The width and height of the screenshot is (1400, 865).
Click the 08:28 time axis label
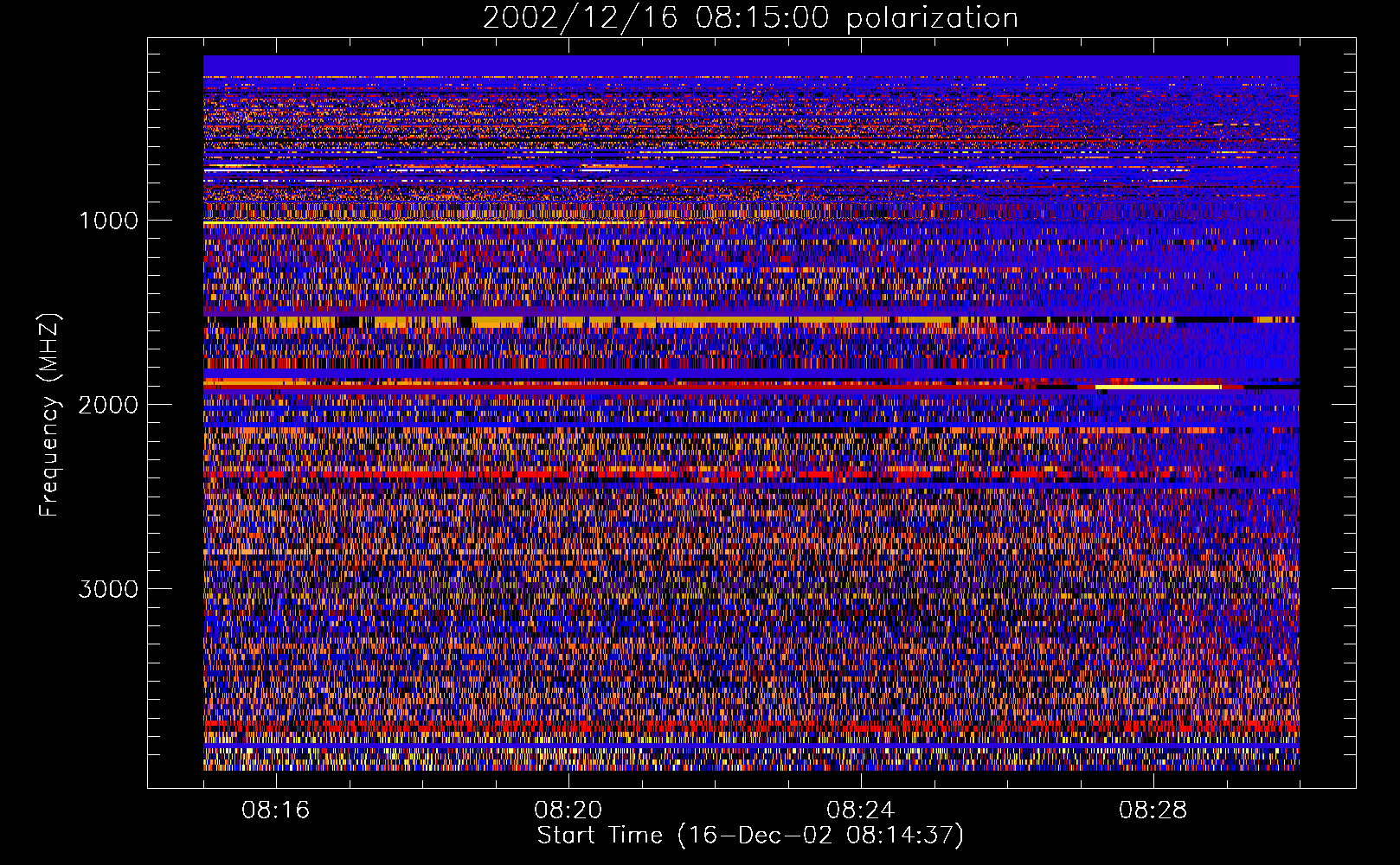click(1153, 811)
